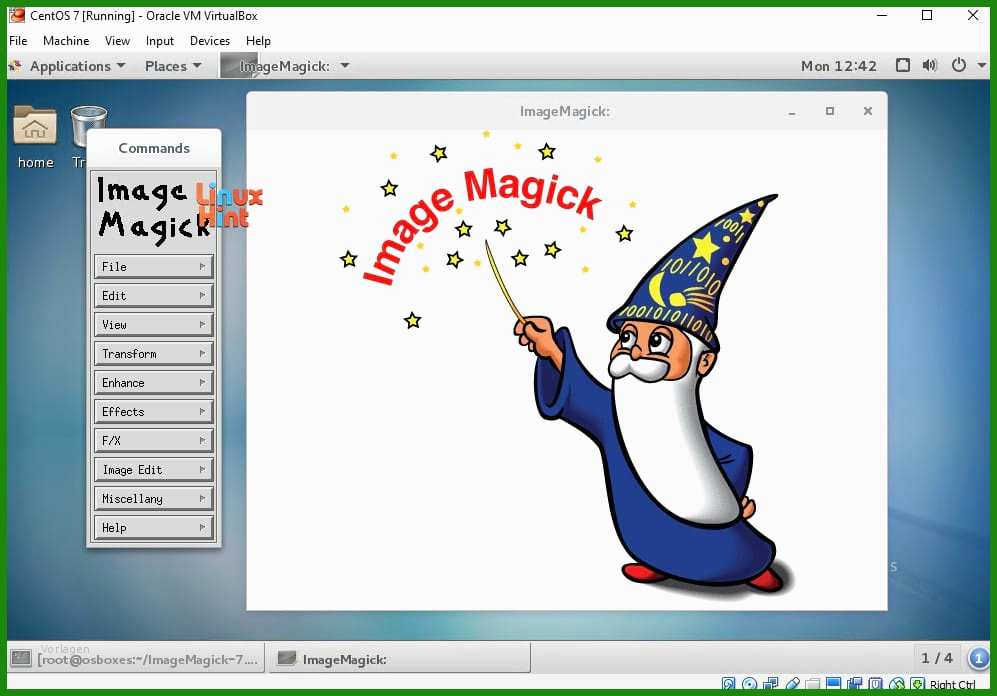Viewport: 997px width, 696px height.
Task: Click the accessibility square icon beside the clock
Action: [x=902, y=66]
